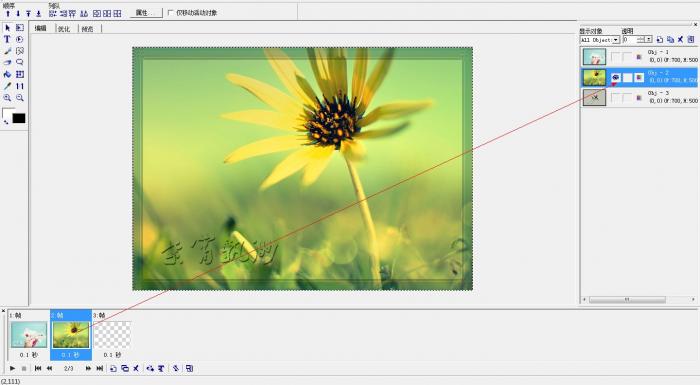The width and height of the screenshot is (700, 385).
Task: Switch to the 预览 (Preview) tab
Action: (x=88, y=29)
